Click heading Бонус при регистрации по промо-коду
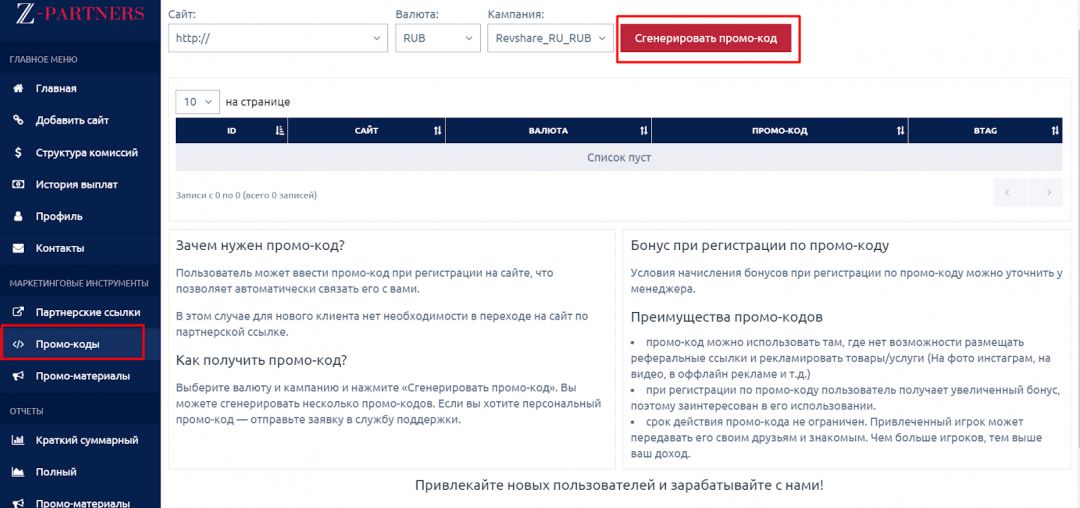1080x508 pixels. pos(760,246)
